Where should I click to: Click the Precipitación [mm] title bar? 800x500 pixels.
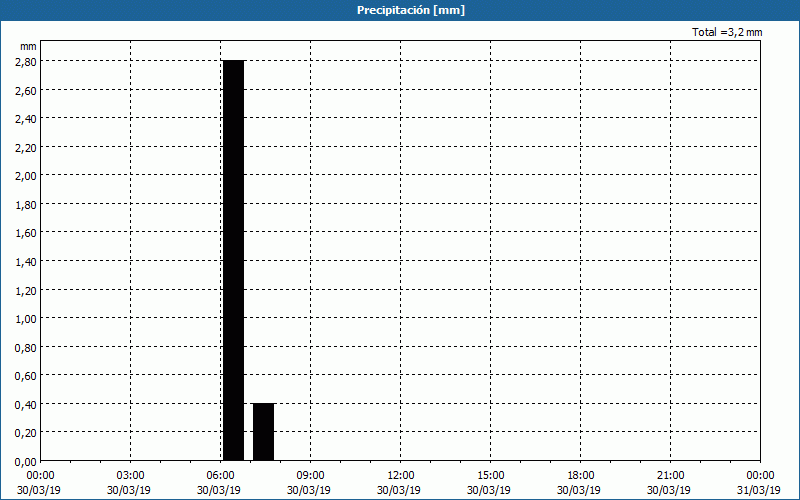coord(400,10)
